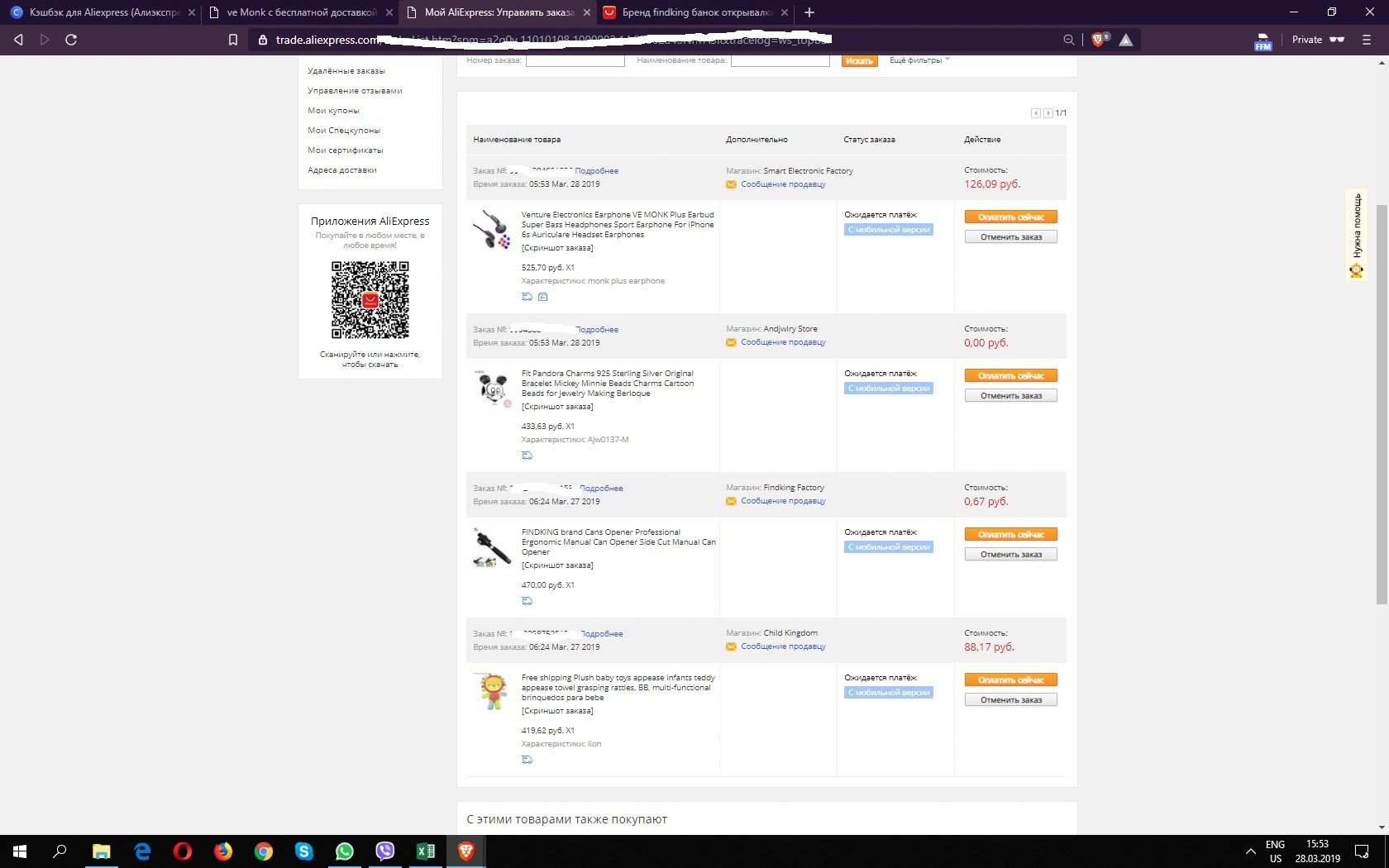1389x868 pixels.
Task: Reload the current AliExpress page
Action: (x=71, y=40)
